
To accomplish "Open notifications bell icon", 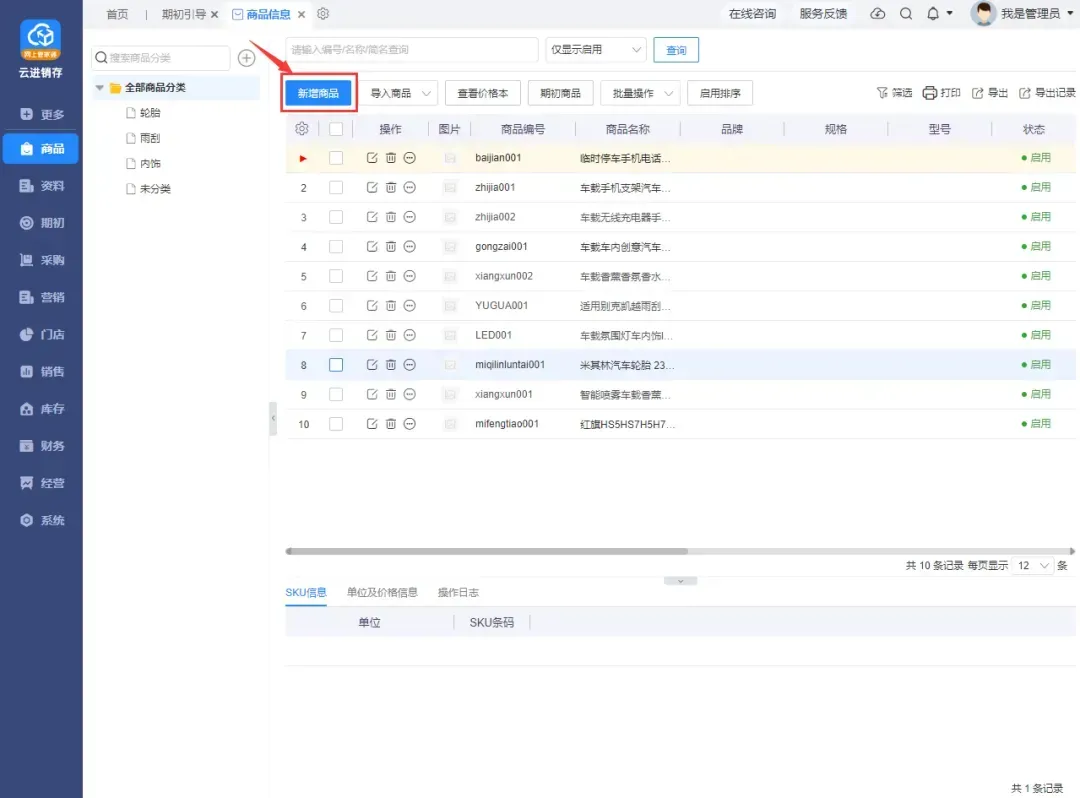I will tap(933, 14).
